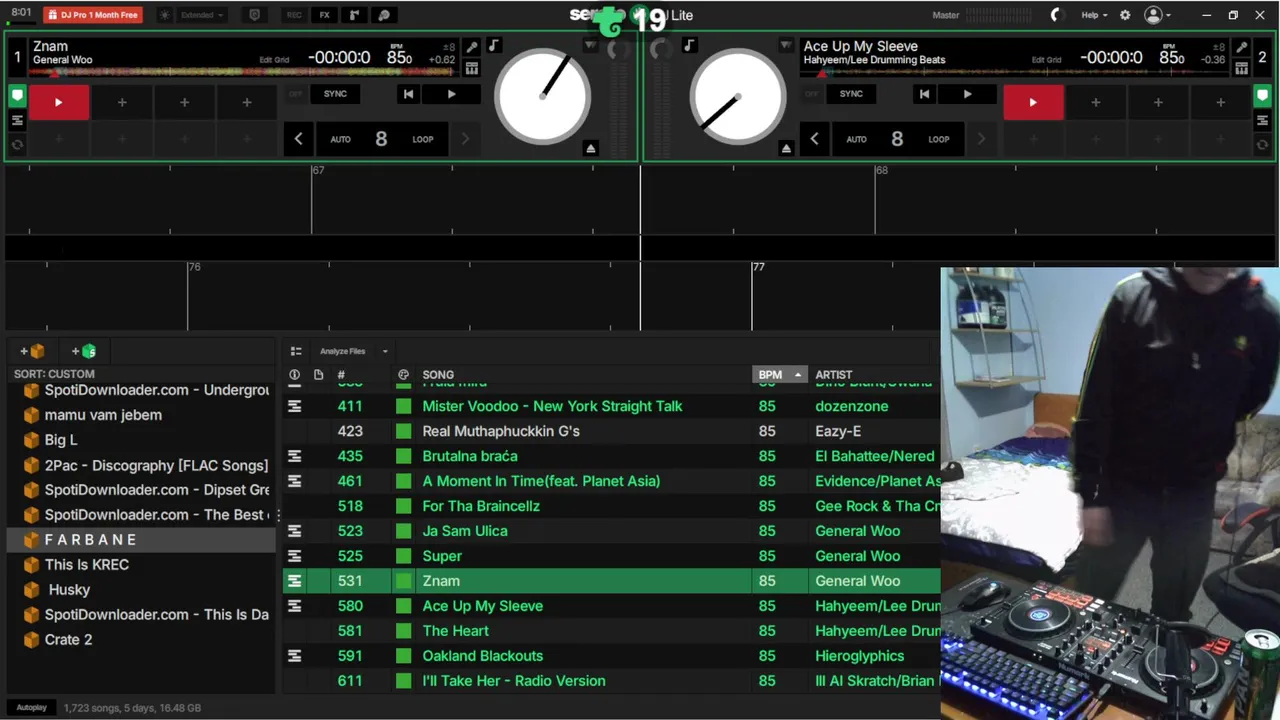Image resolution: width=1280 pixels, height=720 pixels.
Task: Halve the auto loop size on deck 1
Action: tap(298, 139)
